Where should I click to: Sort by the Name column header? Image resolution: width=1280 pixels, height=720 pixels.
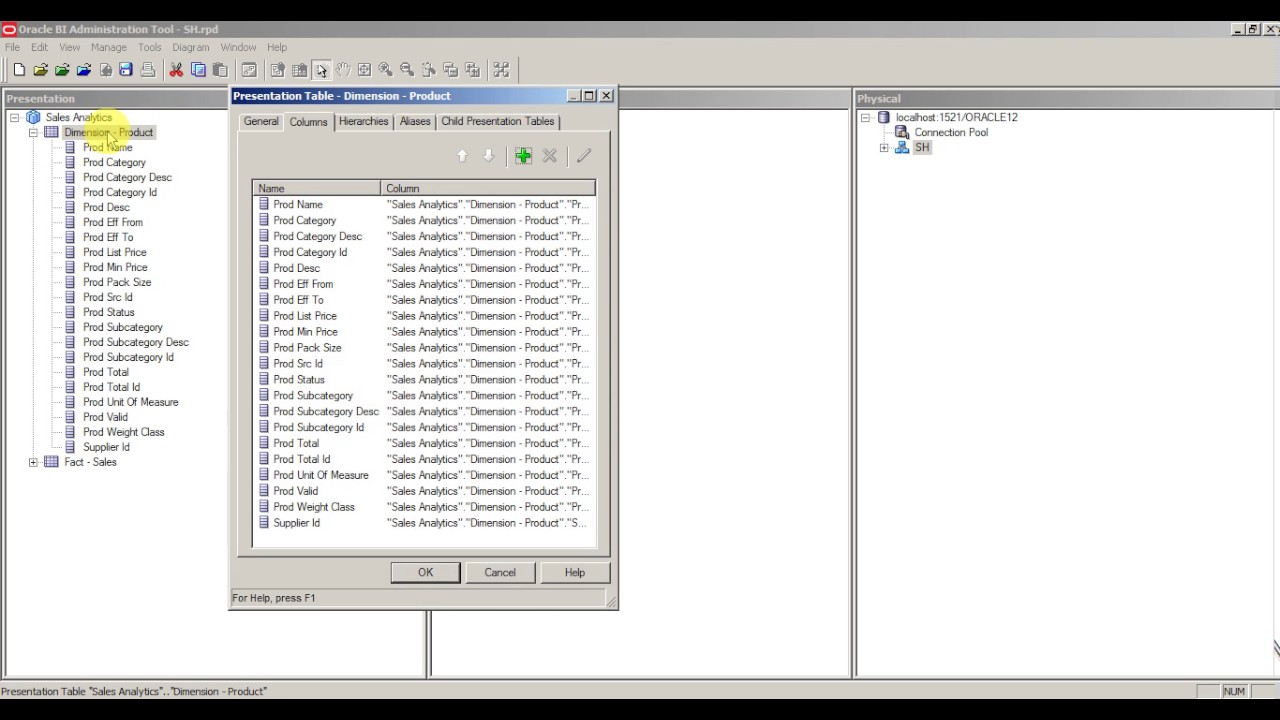point(317,188)
